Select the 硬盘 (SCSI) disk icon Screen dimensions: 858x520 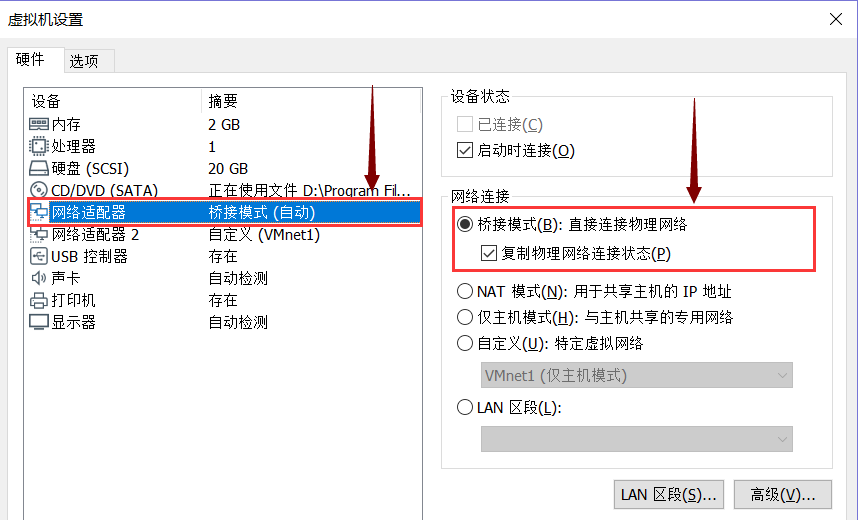tap(39, 168)
